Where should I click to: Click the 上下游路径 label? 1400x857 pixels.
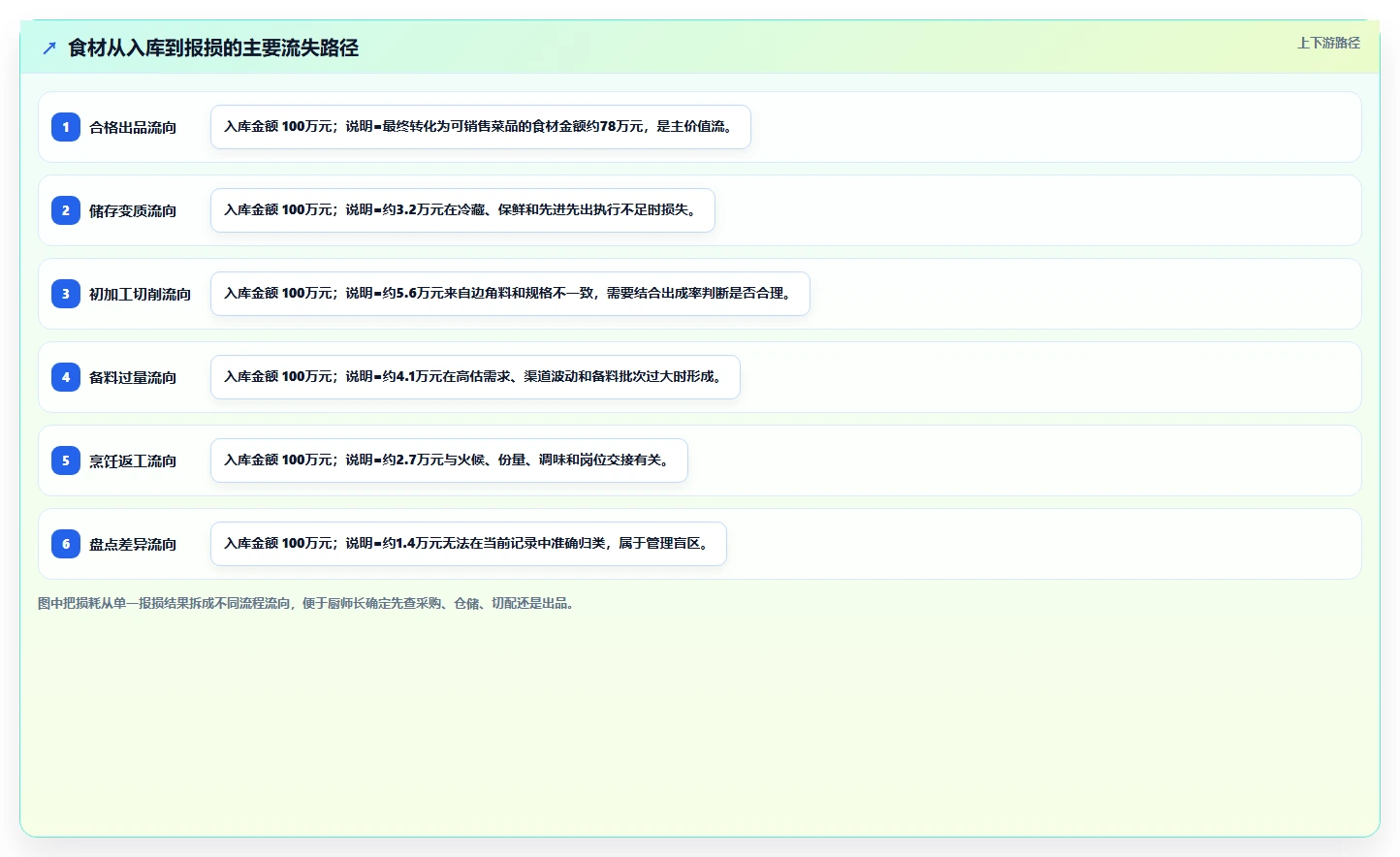[x=1328, y=43]
